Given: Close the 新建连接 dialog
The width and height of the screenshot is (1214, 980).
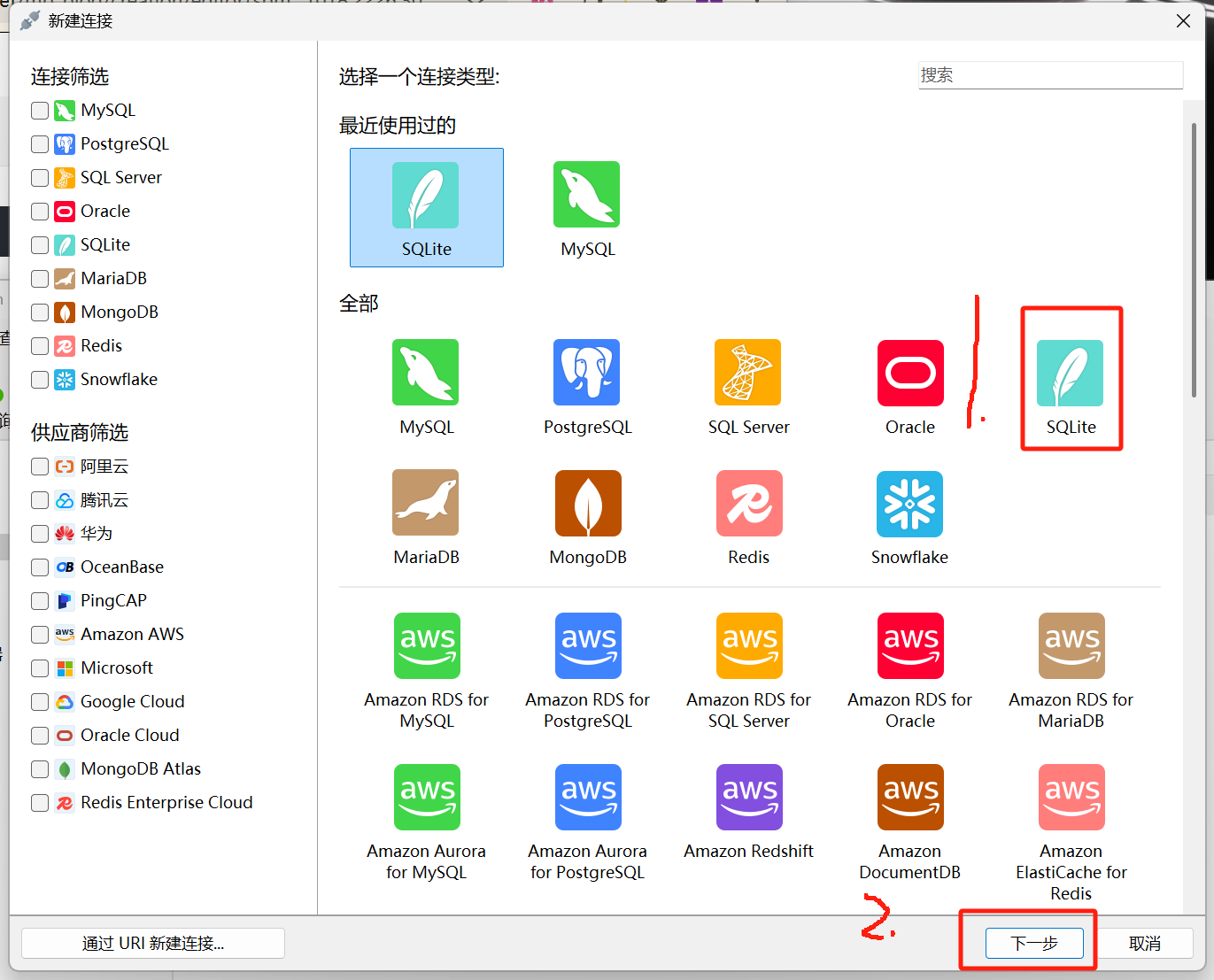Looking at the screenshot, I should (x=1183, y=20).
